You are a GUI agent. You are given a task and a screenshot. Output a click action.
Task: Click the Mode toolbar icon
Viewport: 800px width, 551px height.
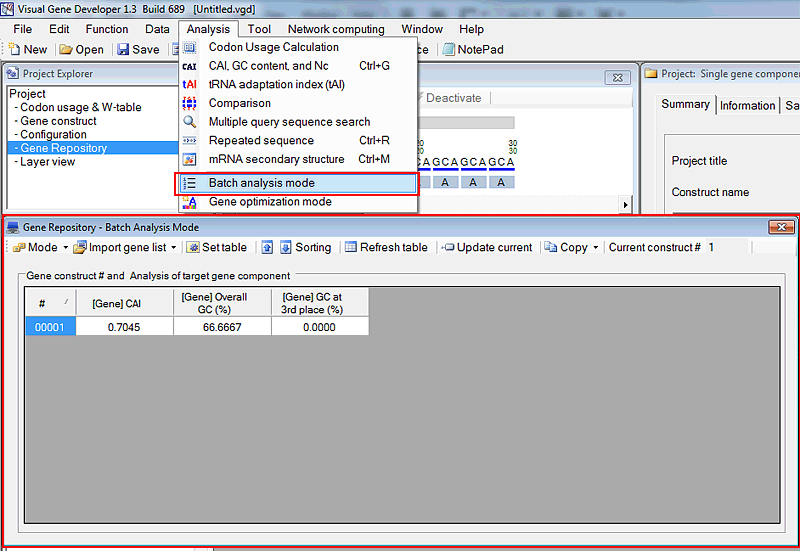click(19, 247)
